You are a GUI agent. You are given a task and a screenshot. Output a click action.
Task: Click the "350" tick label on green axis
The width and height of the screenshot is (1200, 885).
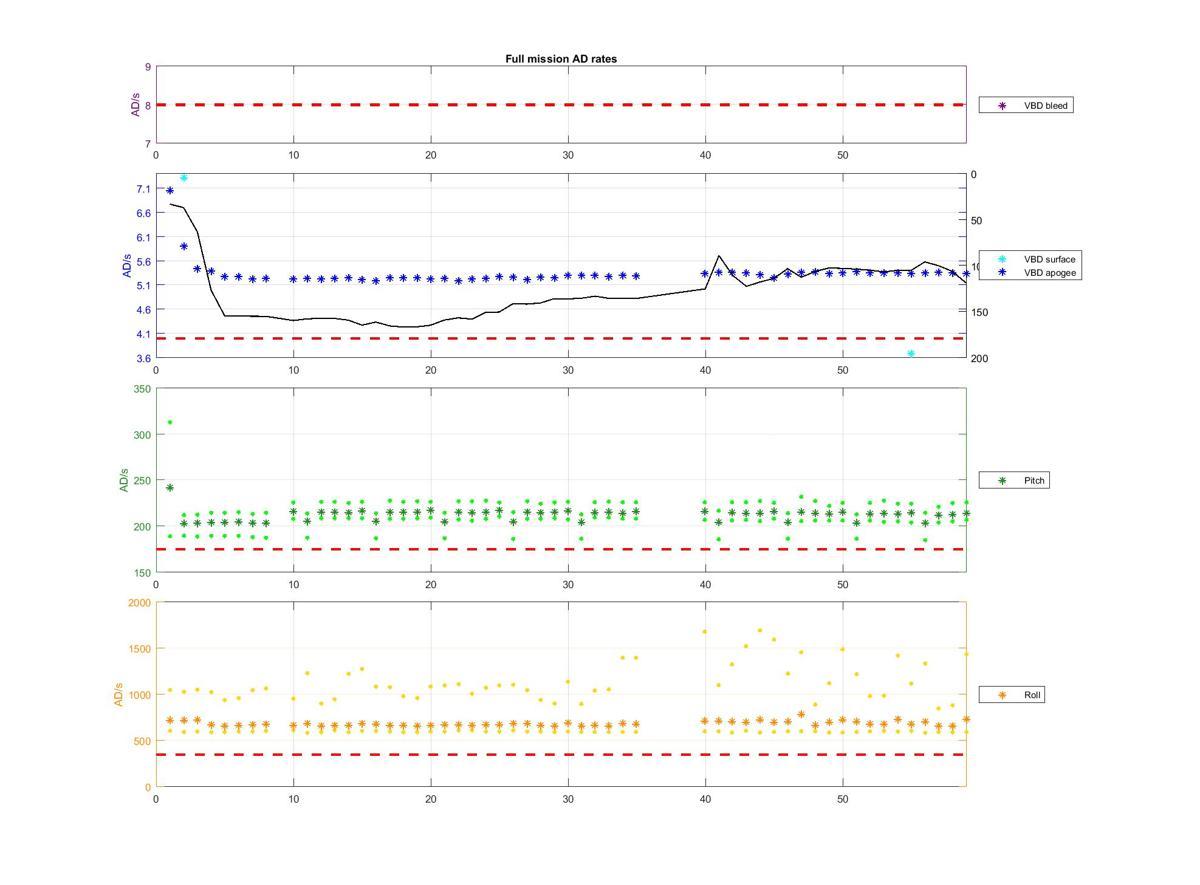[142, 389]
